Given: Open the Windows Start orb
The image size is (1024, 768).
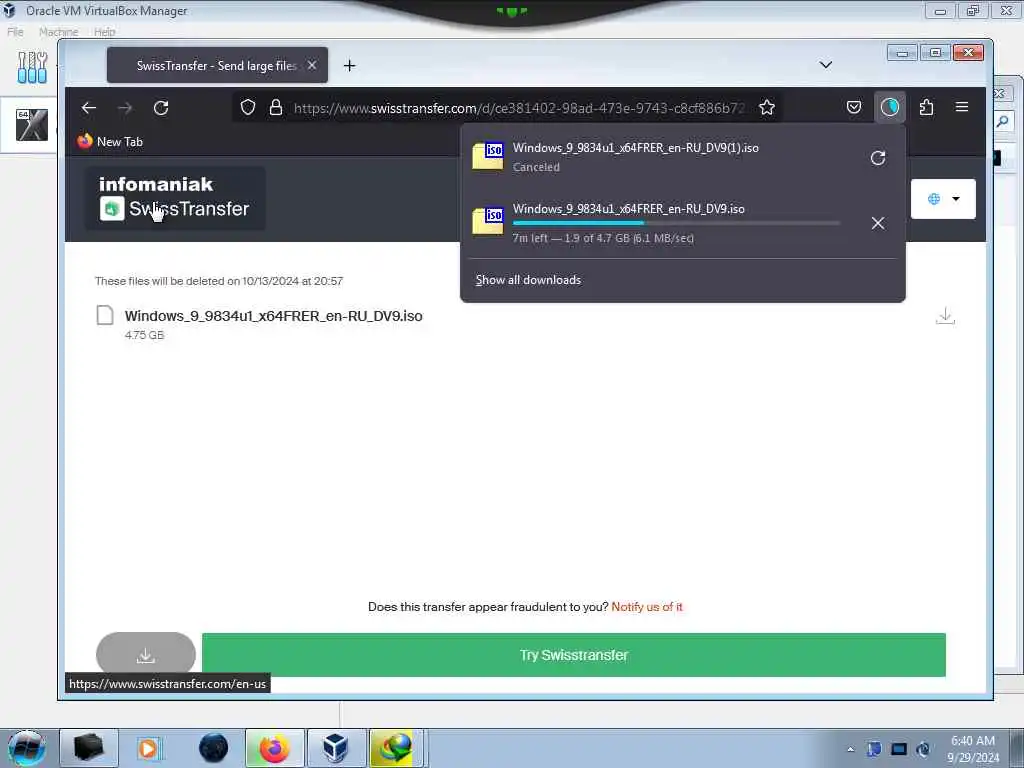Looking at the screenshot, I should (27, 748).
